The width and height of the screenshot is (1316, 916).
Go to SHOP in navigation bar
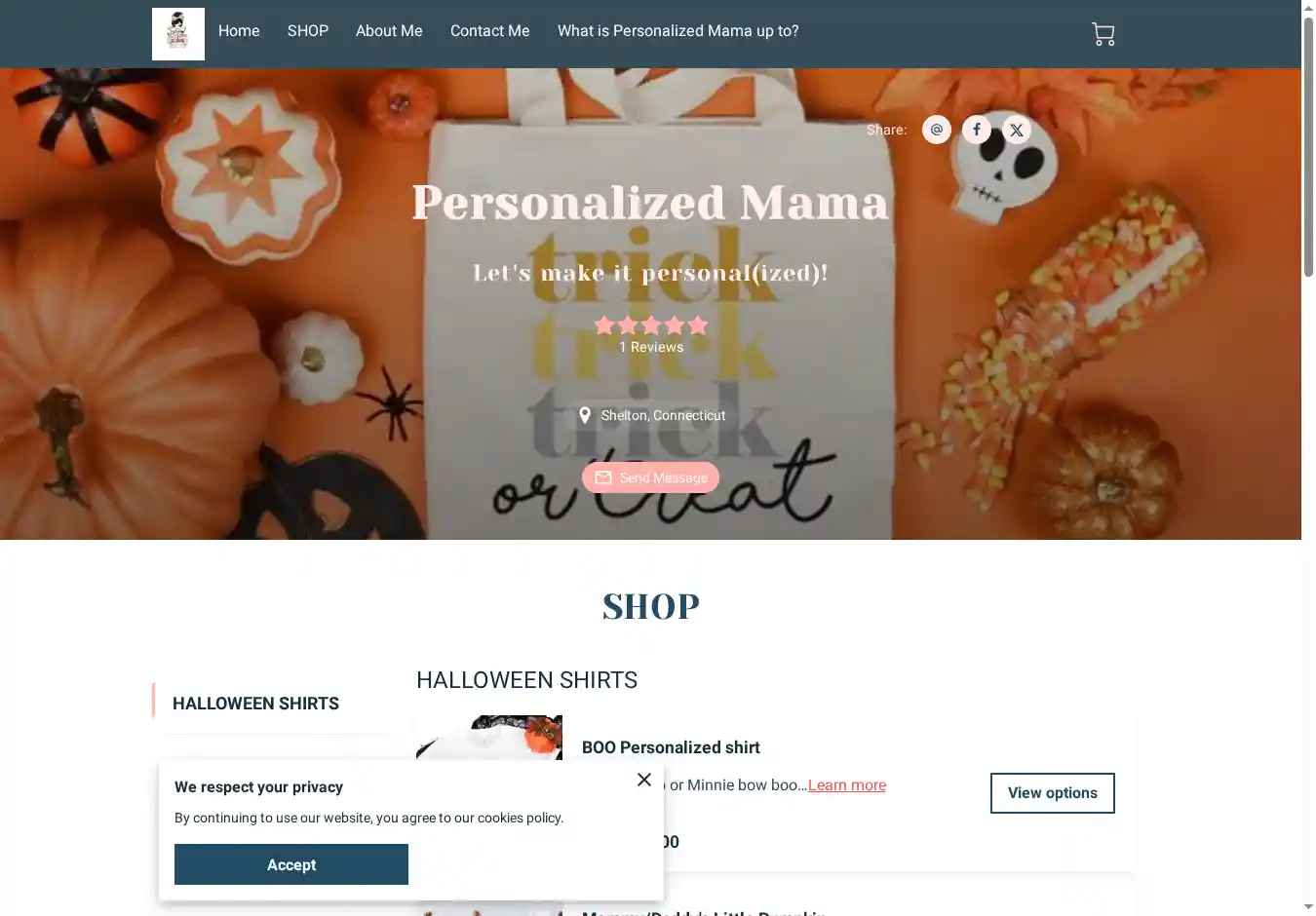(x=308, y=31)
